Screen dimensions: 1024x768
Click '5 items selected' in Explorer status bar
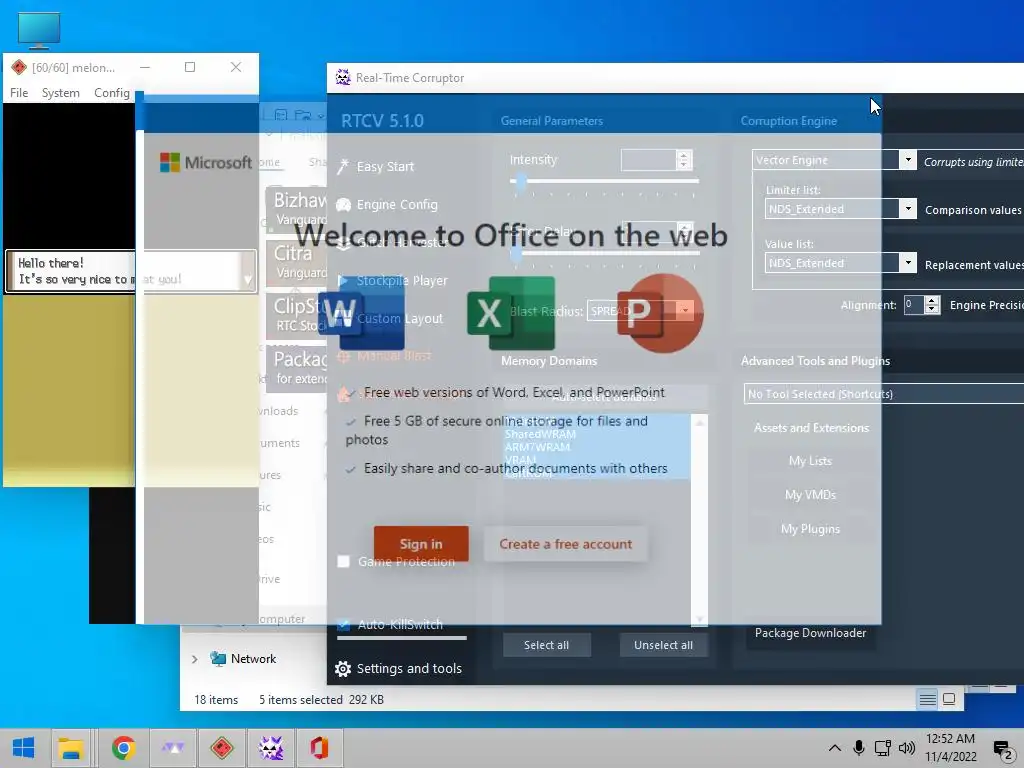pos(301,699)
